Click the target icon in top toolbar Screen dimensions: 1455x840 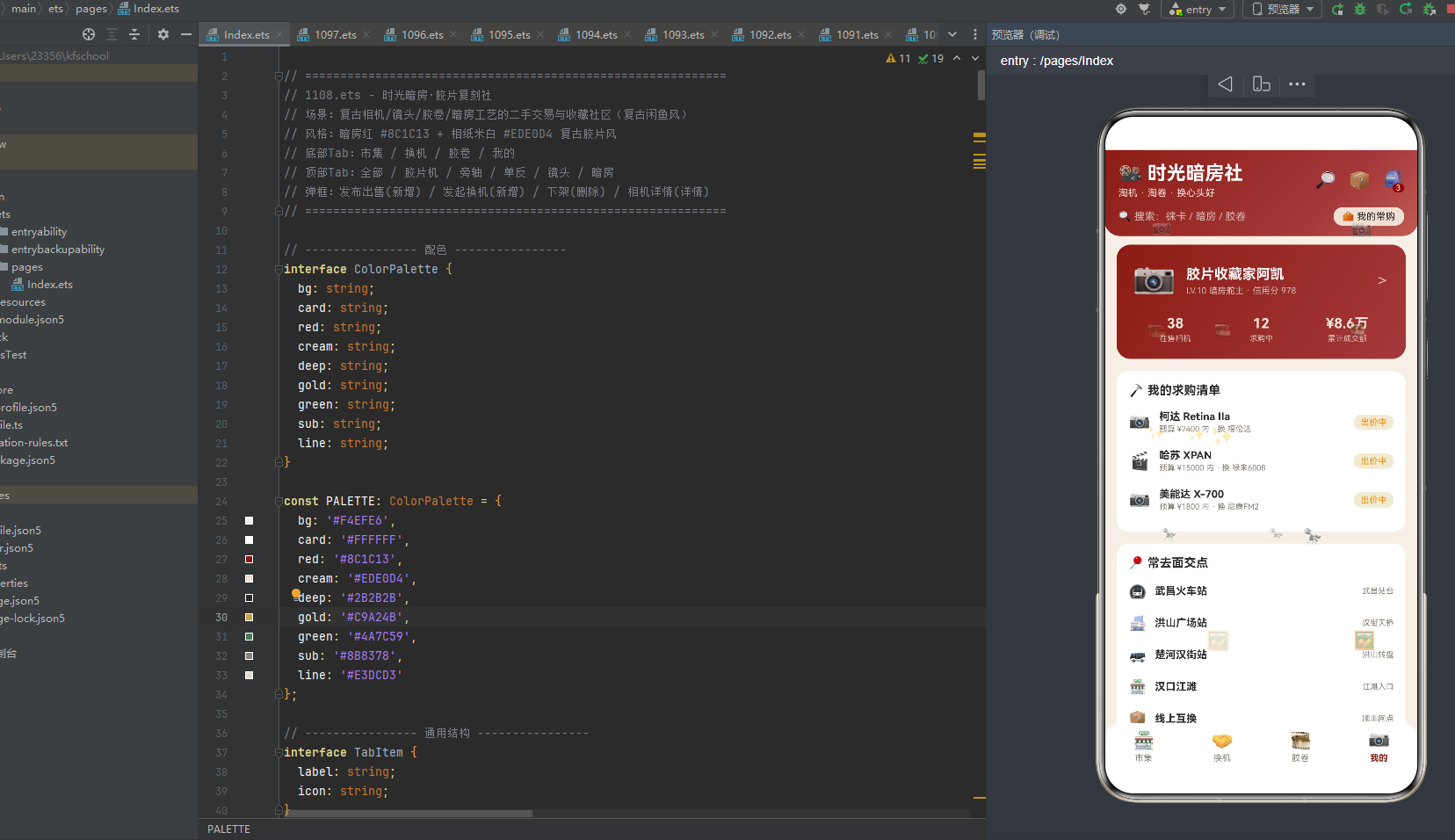[1121, 9]
